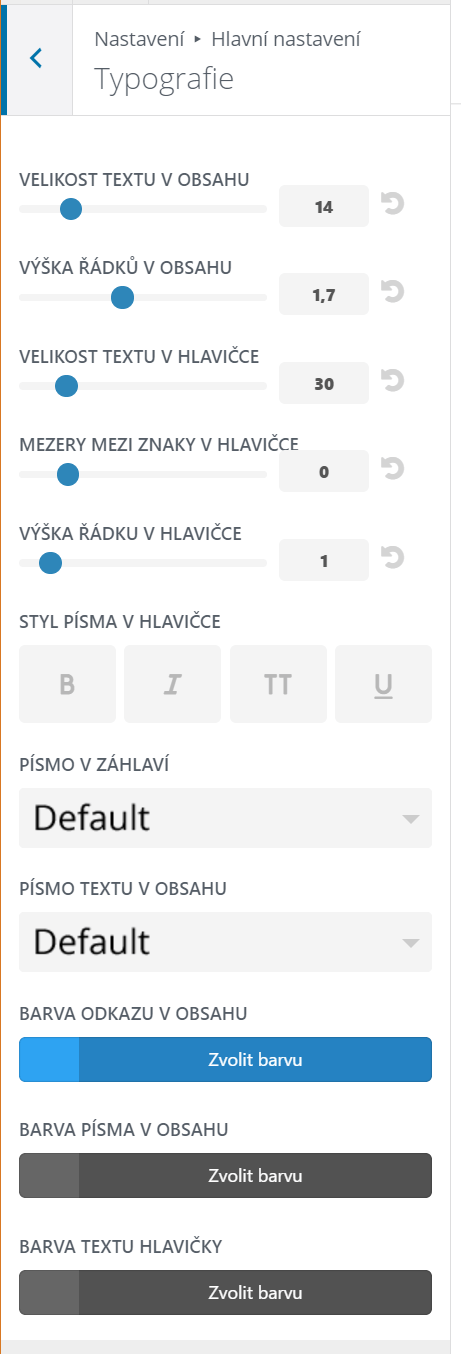Go back using the left chevron arrow
The image size is (461, 1354).
[37, 58]
